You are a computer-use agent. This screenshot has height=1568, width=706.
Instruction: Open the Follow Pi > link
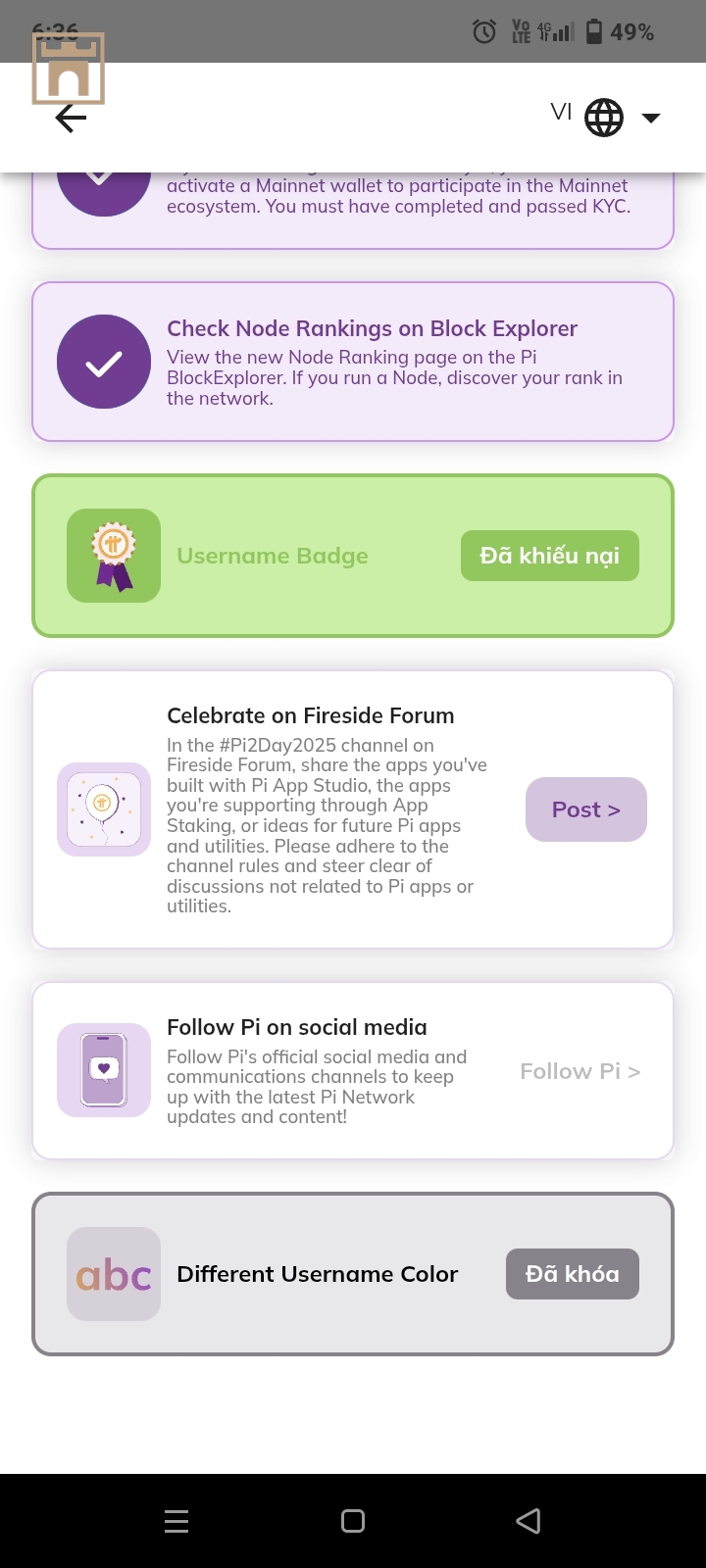coord(580,1071)
